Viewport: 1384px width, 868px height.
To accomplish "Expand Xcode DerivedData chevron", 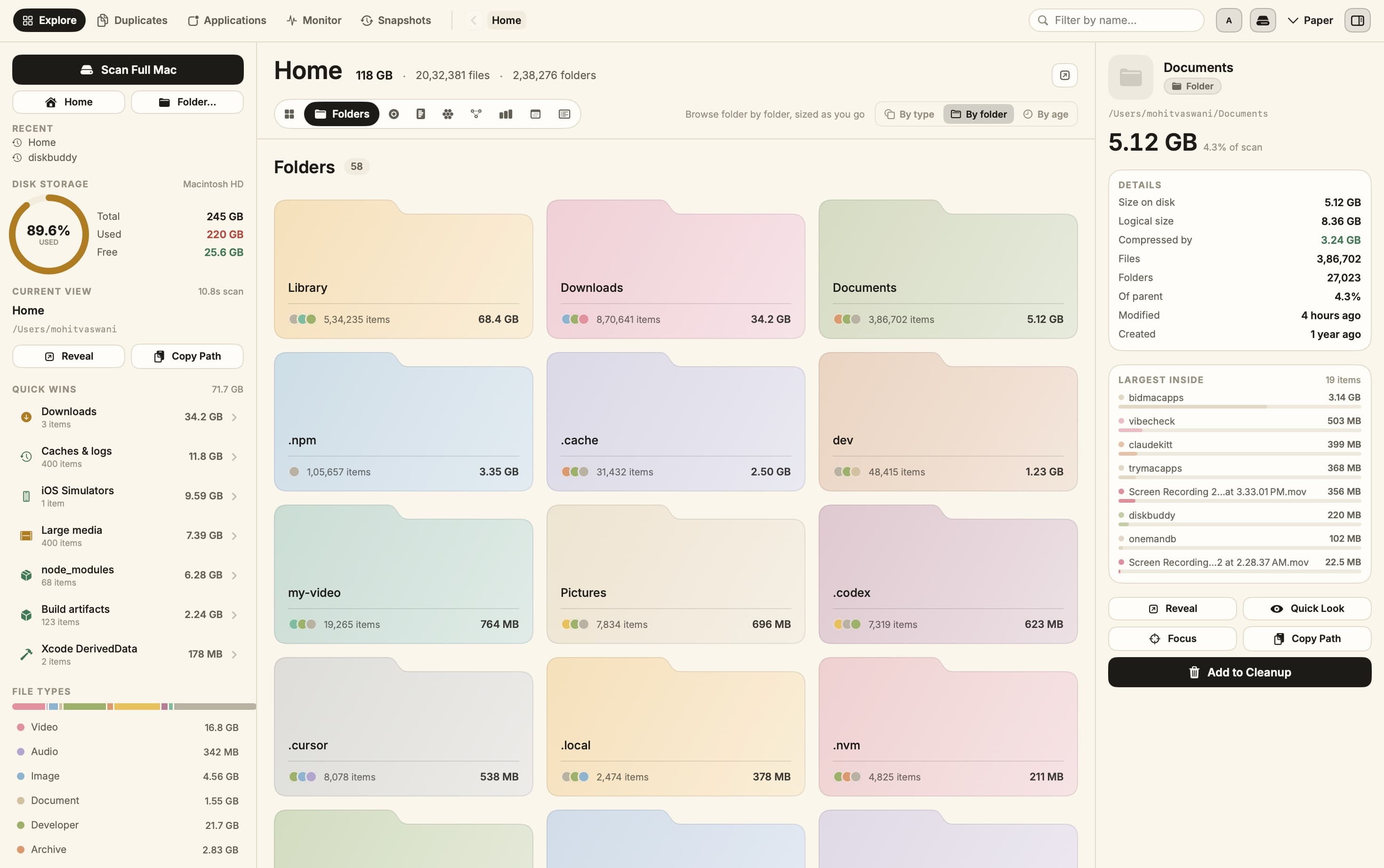I will 234,654.
